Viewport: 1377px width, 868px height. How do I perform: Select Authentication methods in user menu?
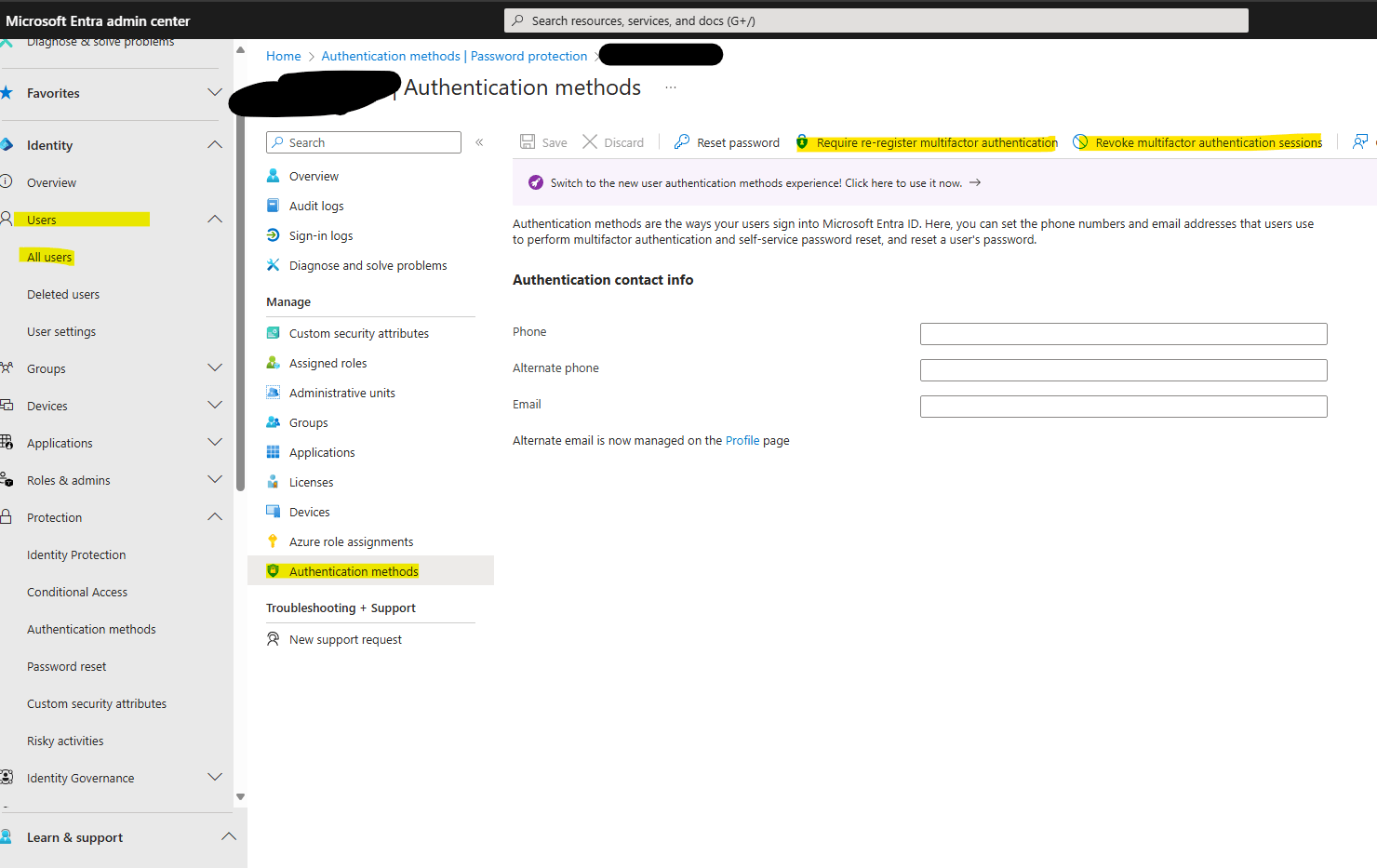point(370,571)
